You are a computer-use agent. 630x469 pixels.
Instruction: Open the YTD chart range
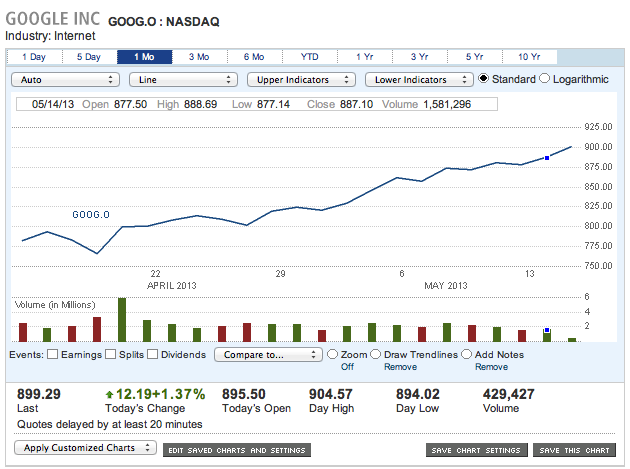[x=310, y=56]
